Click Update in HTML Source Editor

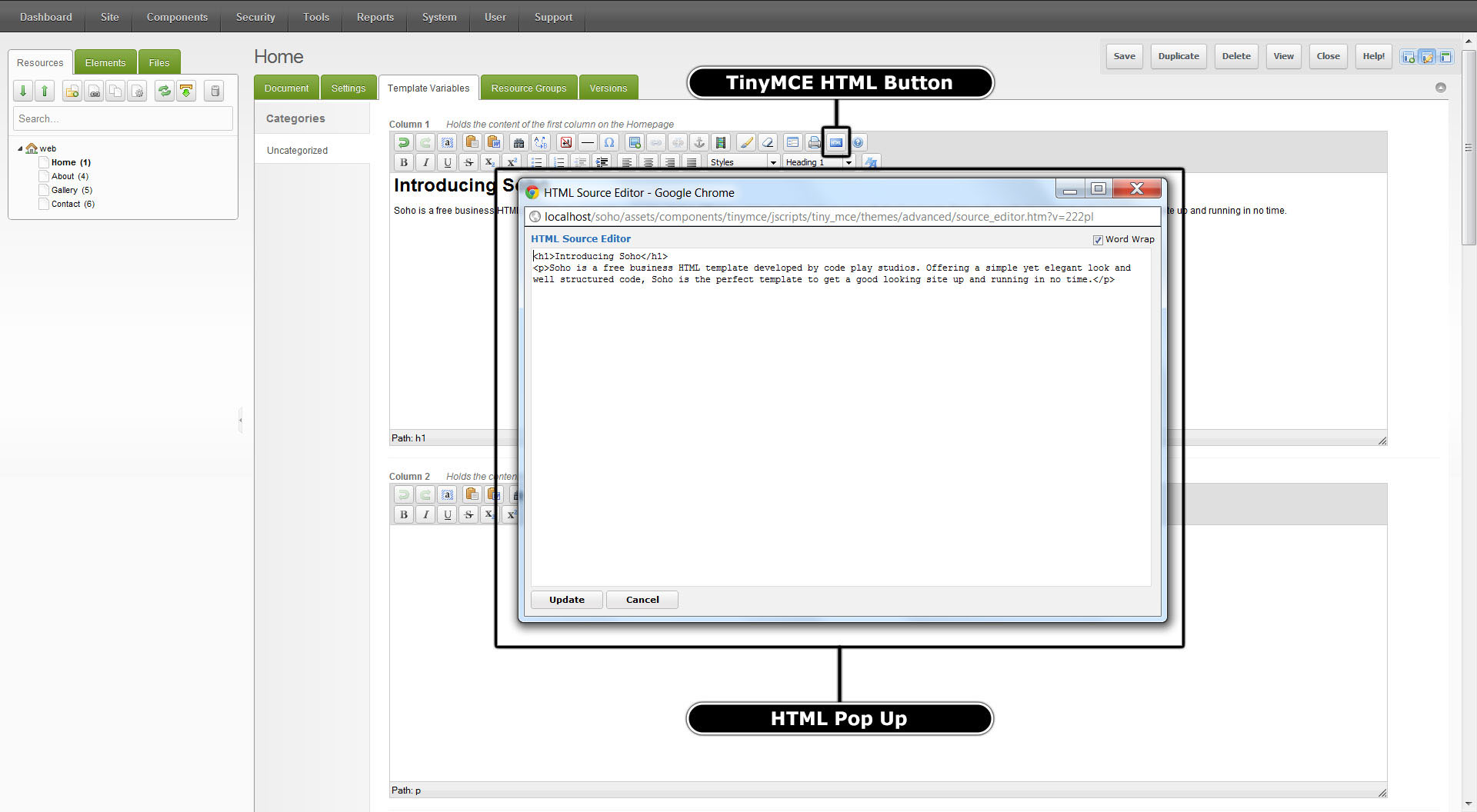coord(567,600)
